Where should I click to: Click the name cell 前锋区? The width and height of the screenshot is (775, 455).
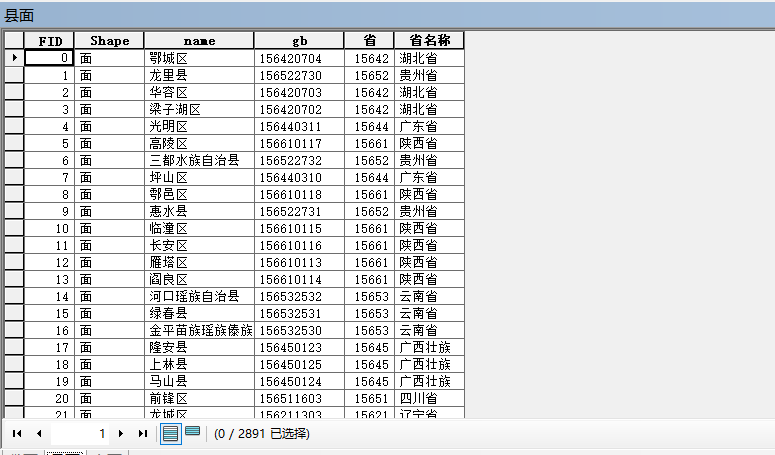pos(199,398)
